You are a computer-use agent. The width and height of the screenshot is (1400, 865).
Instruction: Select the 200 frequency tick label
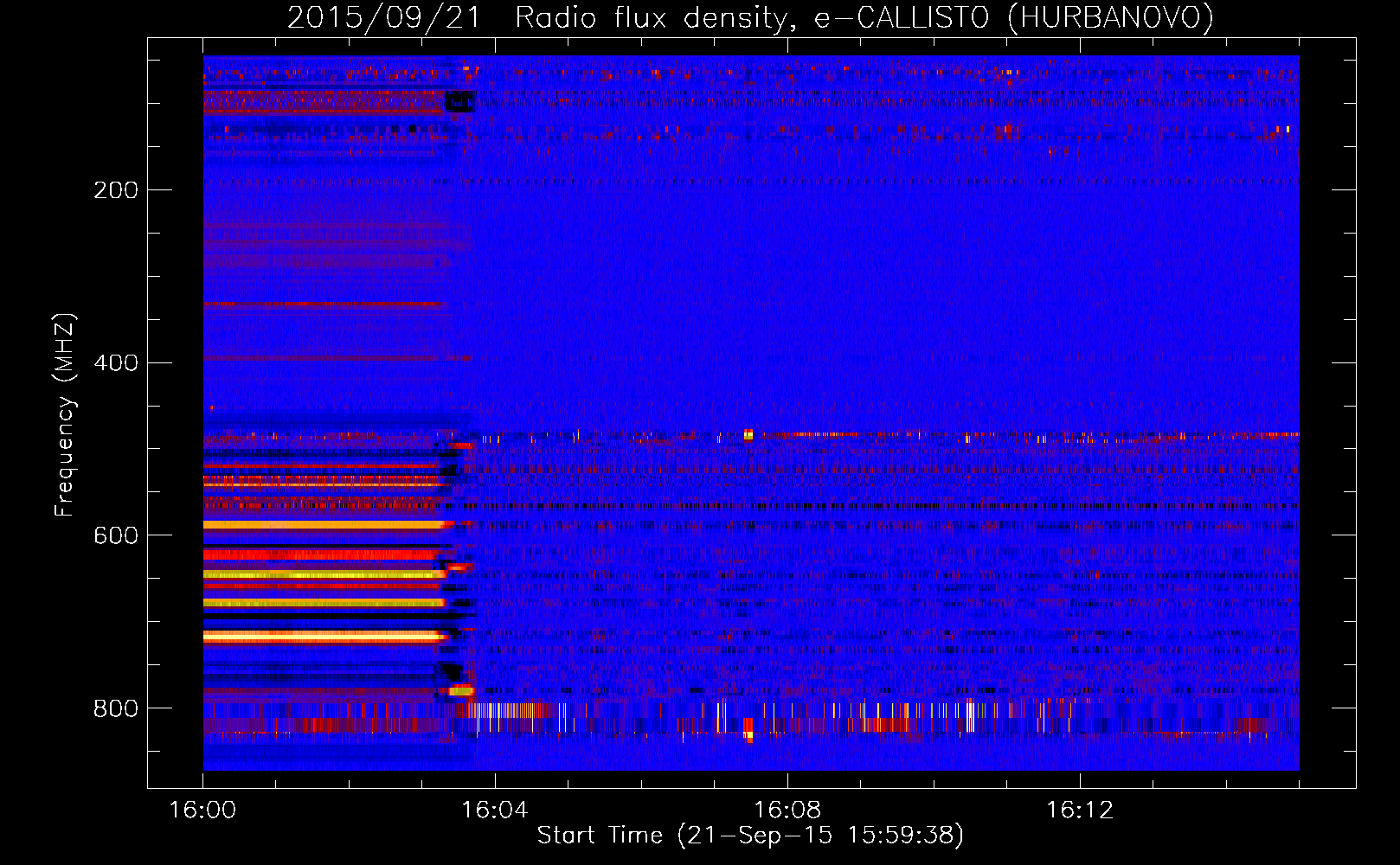pos(116,190)
